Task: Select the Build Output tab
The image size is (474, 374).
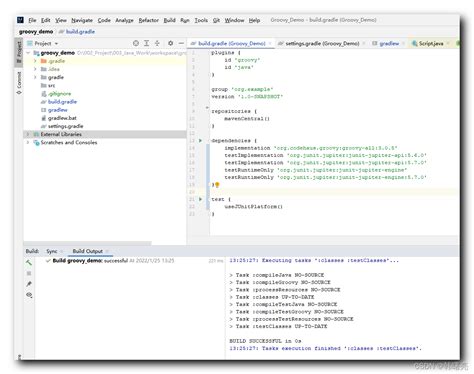Action: click(x=87, y=251)
